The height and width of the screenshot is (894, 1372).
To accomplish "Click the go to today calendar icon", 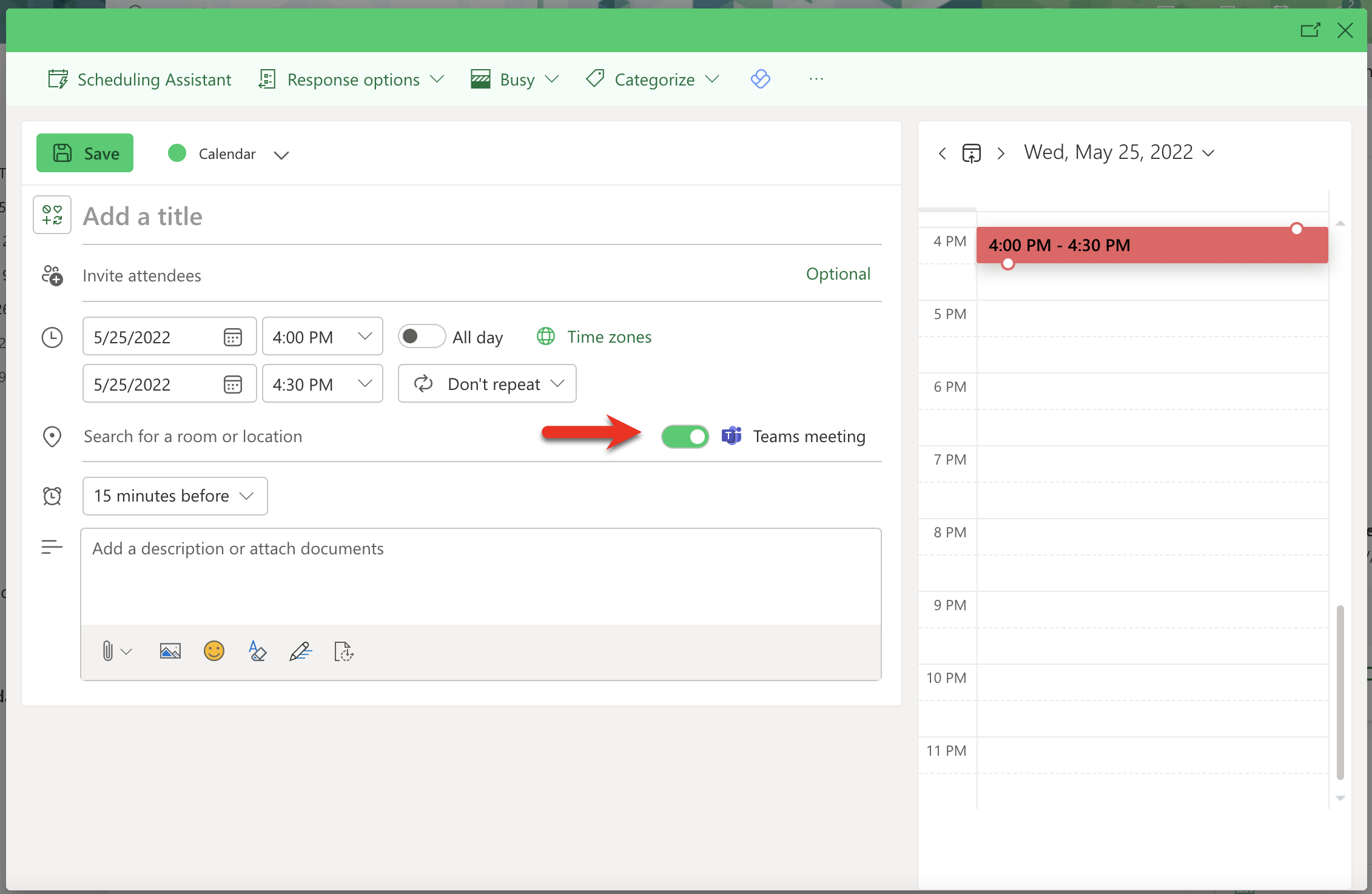I will [x=971, y=153].
